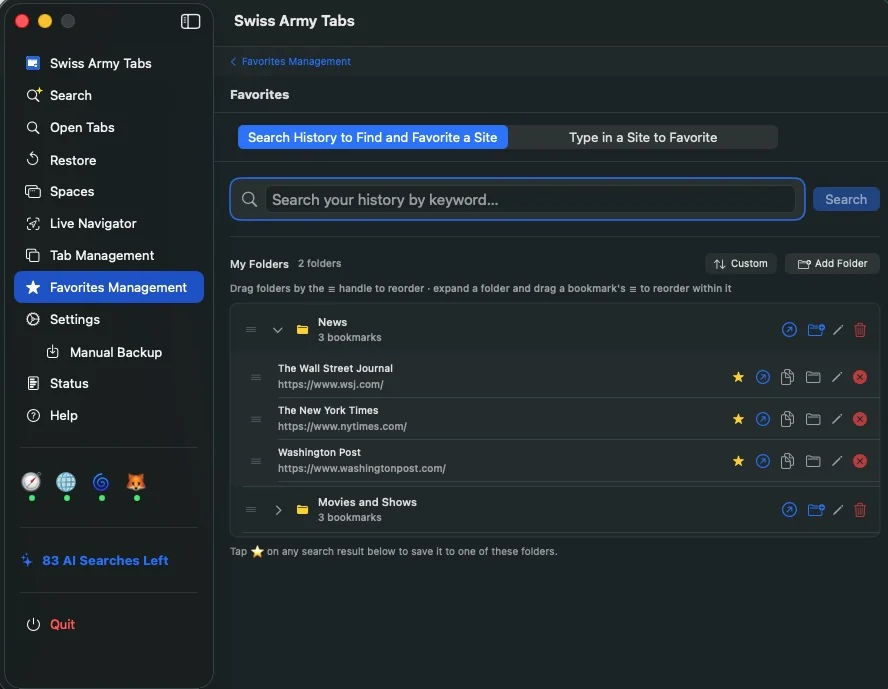Viewport: 888px width, 689px height.
Task: Open the Custom sort order dropdown
Action: [x=741, y=263]
